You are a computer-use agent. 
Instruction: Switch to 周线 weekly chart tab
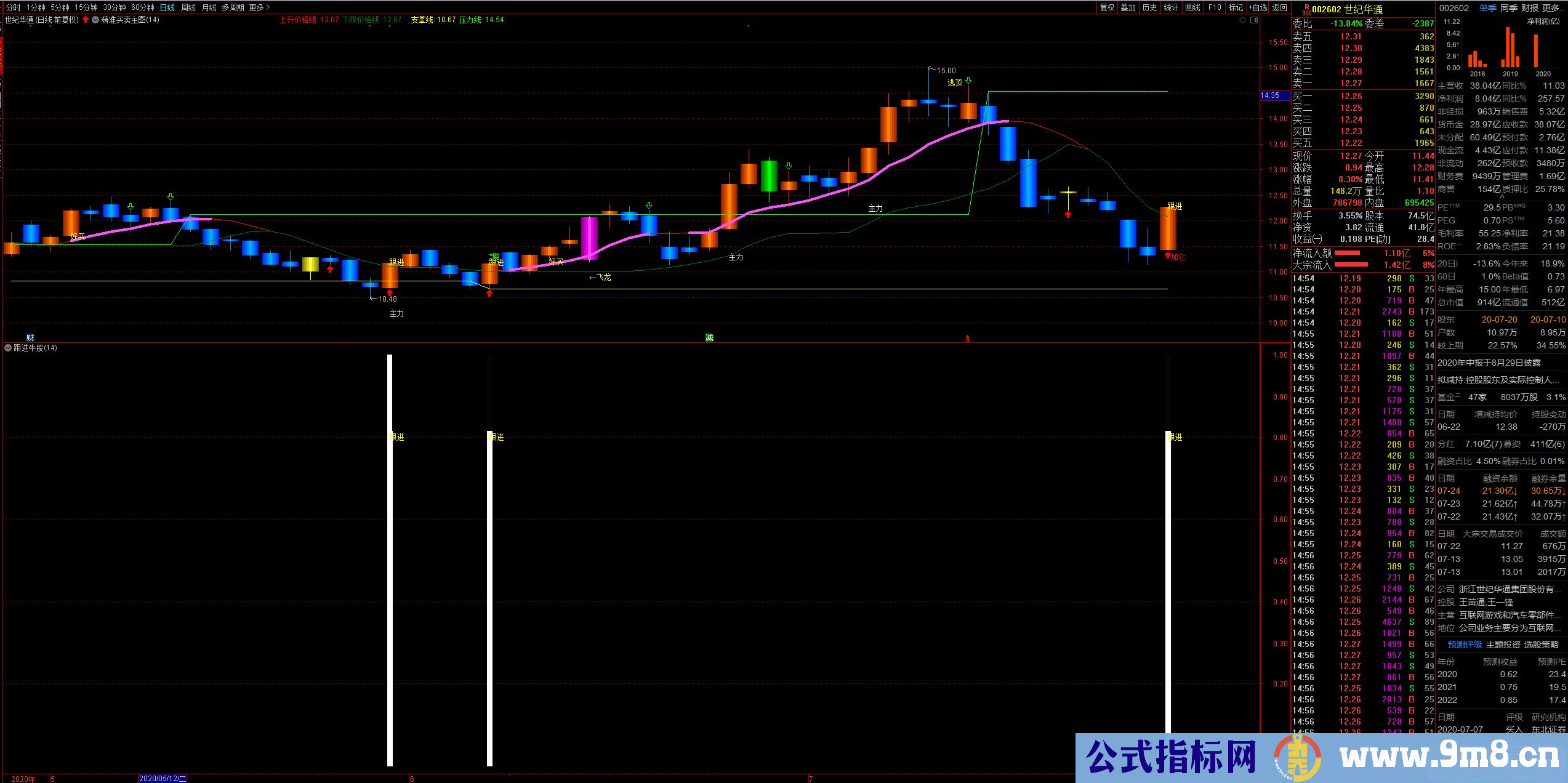click(x=188, y=7)
